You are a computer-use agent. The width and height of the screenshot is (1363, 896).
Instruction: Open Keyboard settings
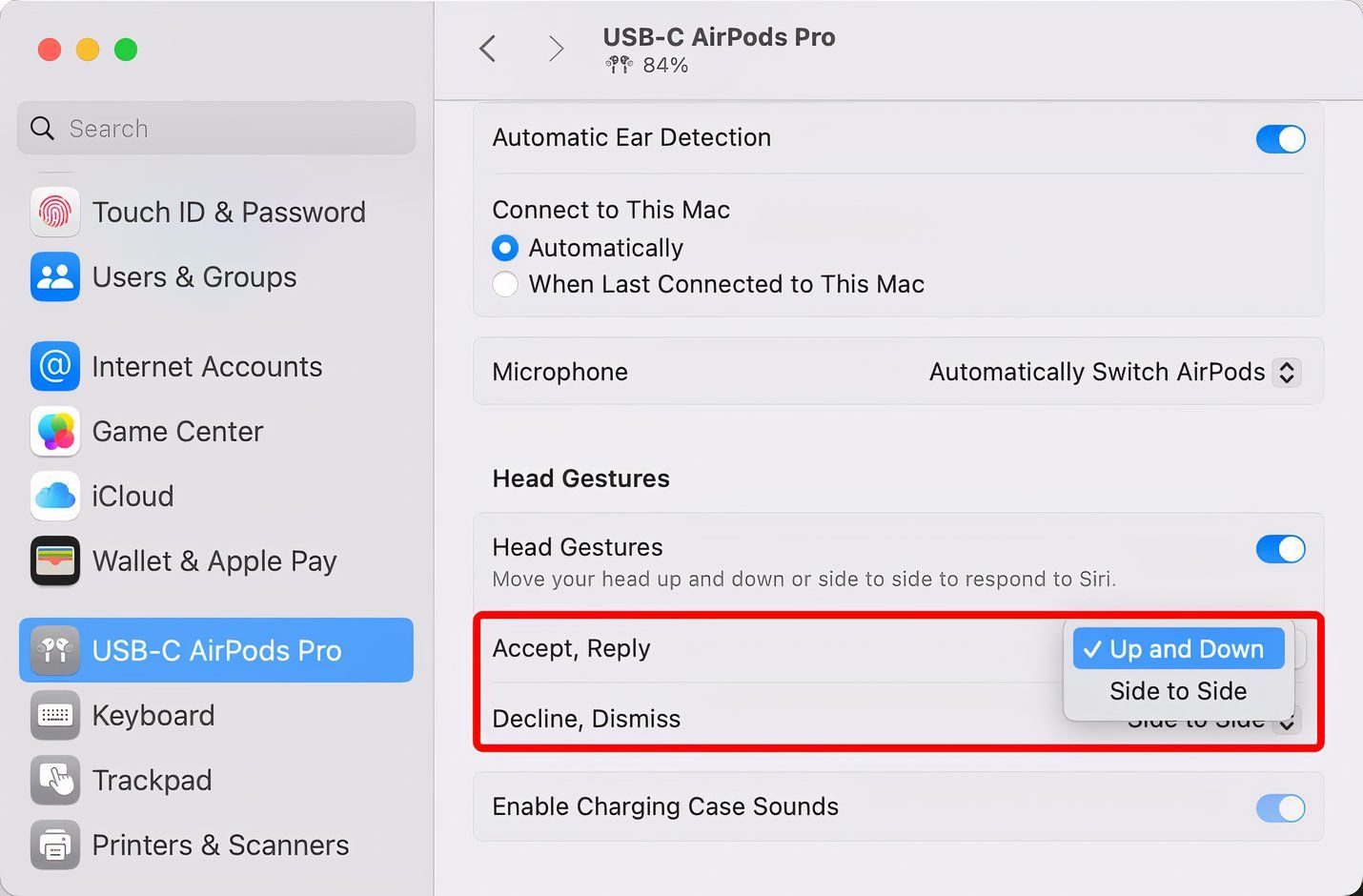[x=153, y=715]
